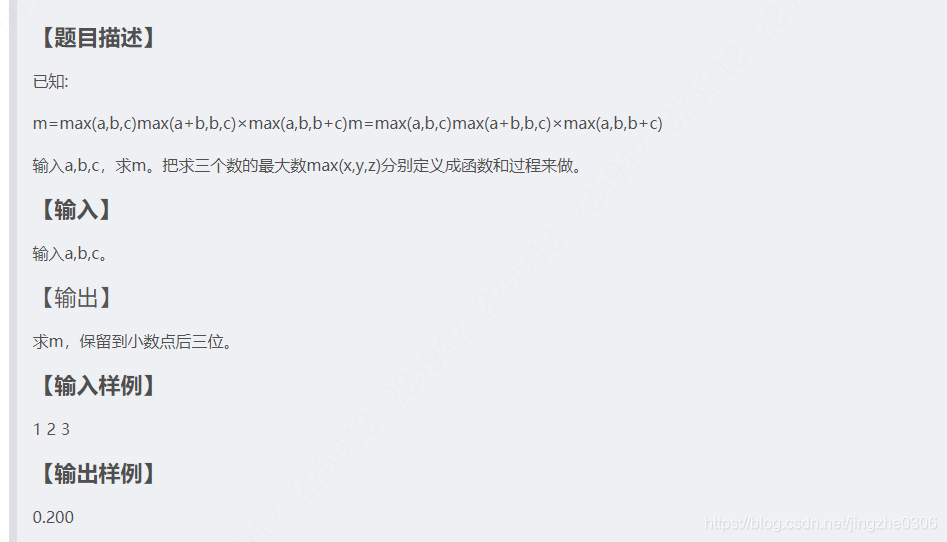Click the 【输出样例】 heading

click(x=97, y=474)
